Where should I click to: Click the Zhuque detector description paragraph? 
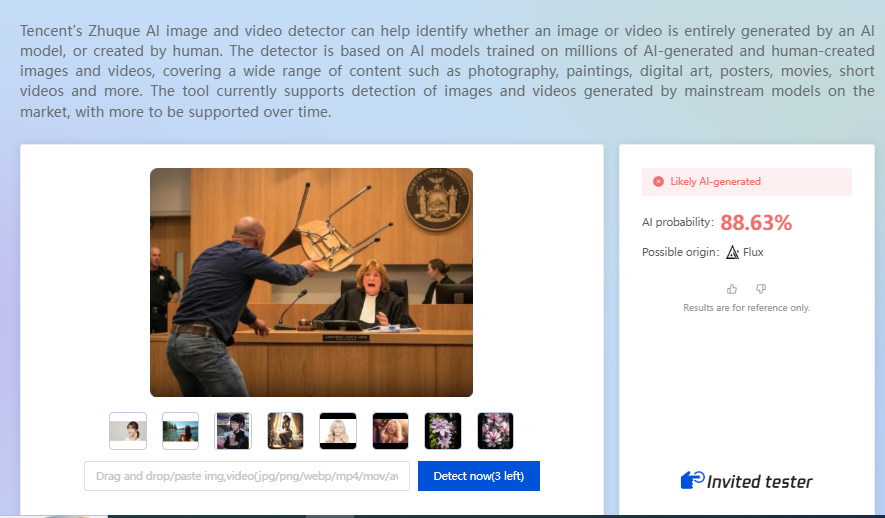pos(447,71)
